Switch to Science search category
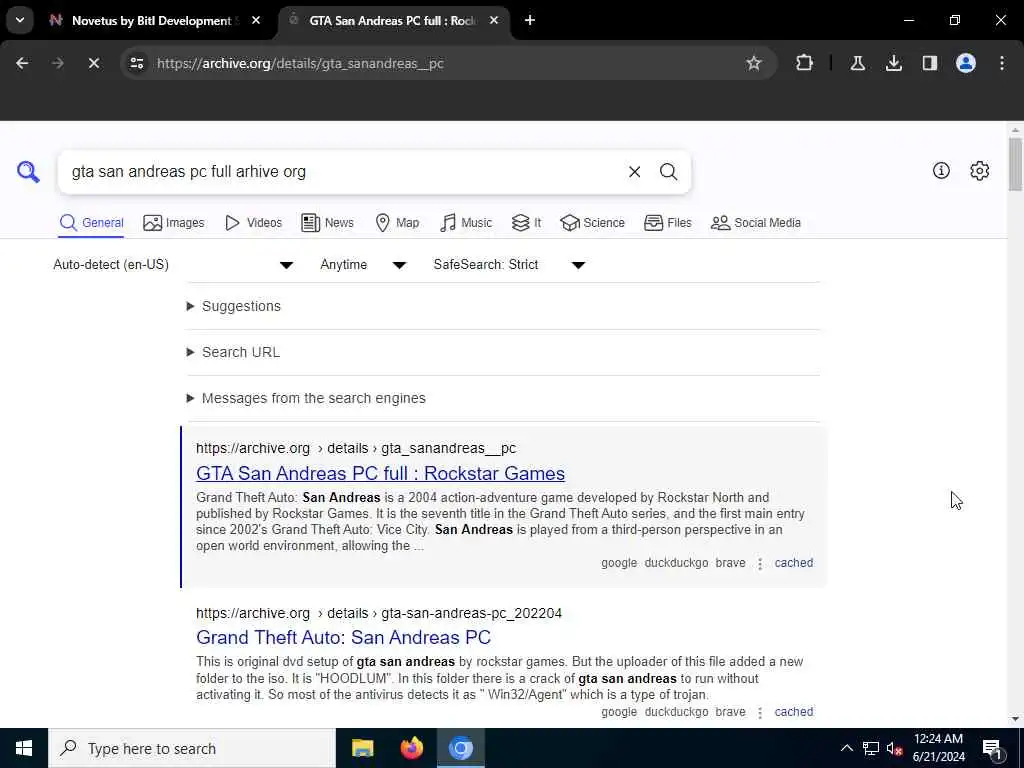Image resolution: width=1024 pixels, height=768 pixels. tap(592, 223)
